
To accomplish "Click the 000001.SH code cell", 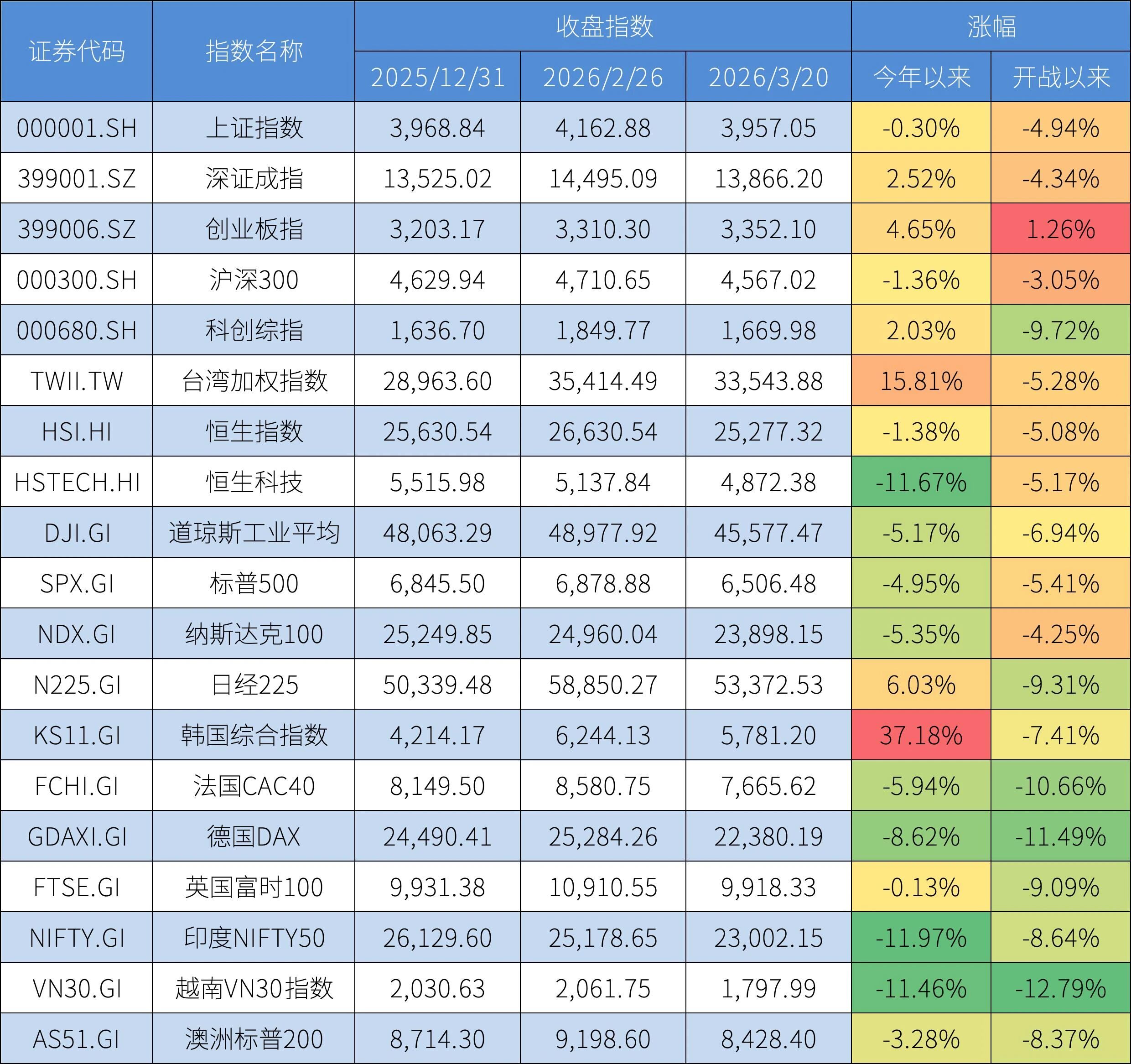I will (x=76, y=128).
